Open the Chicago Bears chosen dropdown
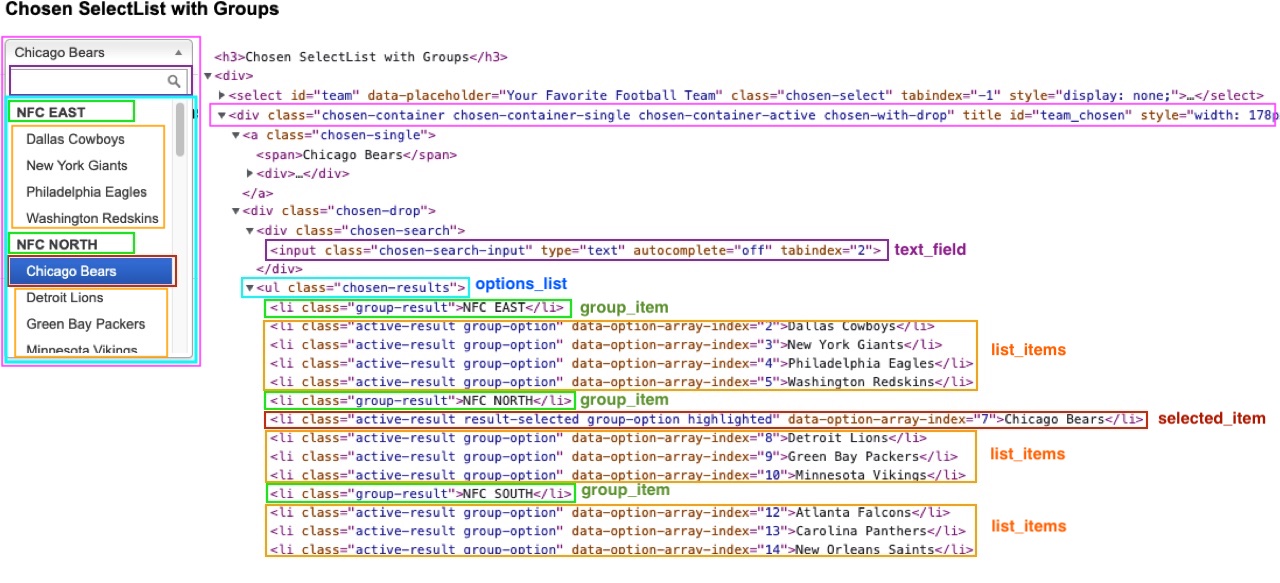The width and height of the screenshot is (1280, 583). pos(101,52)
